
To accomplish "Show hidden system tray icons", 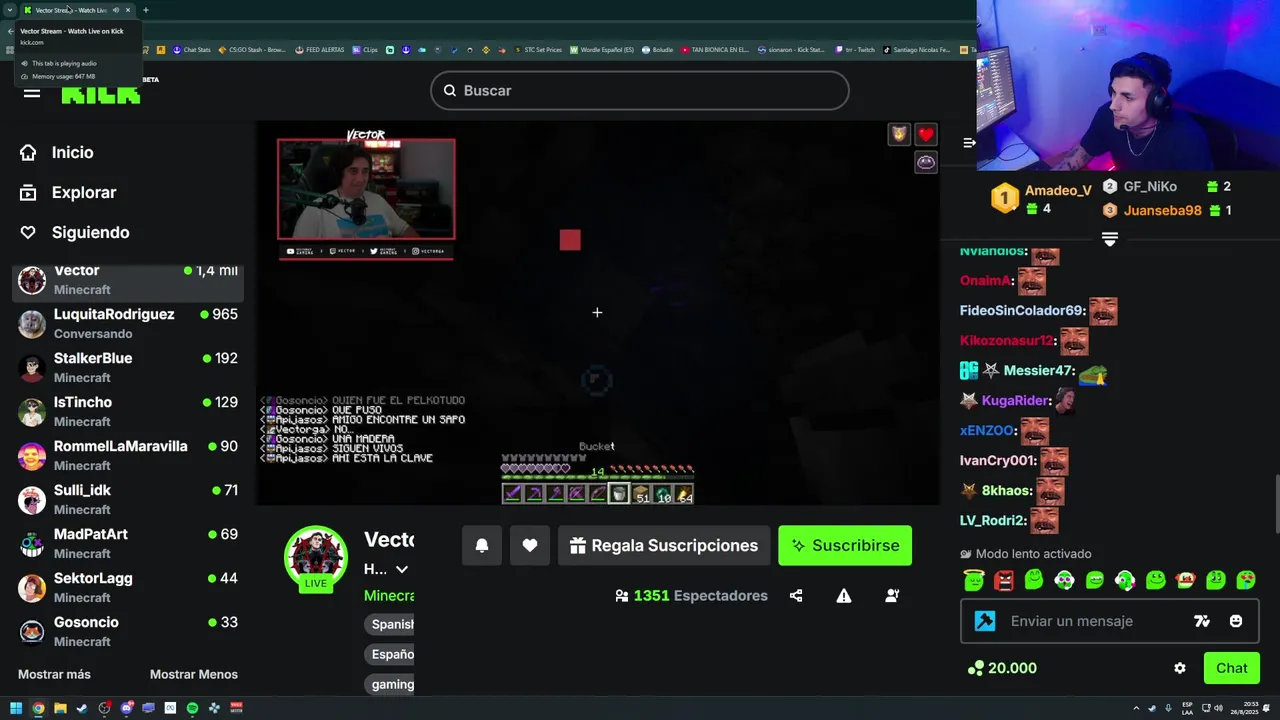I will pos(1136,708).
